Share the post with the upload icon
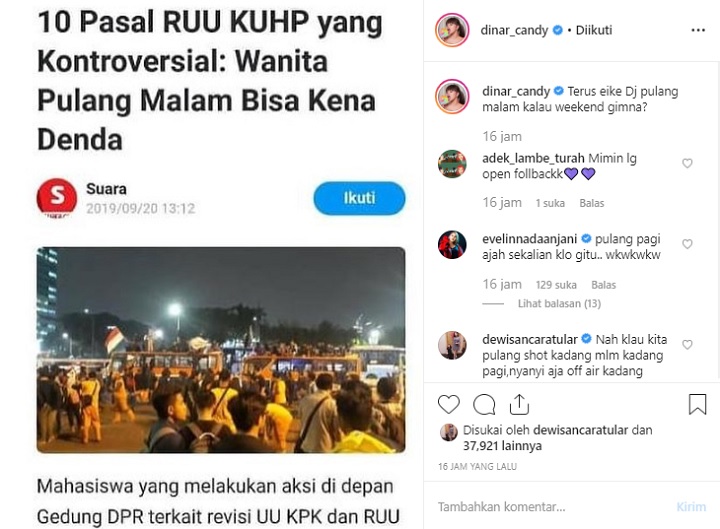Screen dimensions: 720x529 pyautogui.click(x=519, y=404)
